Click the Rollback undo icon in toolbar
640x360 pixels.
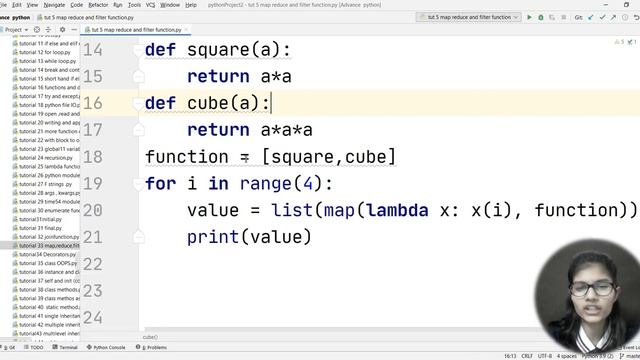(x=636, y=18)
